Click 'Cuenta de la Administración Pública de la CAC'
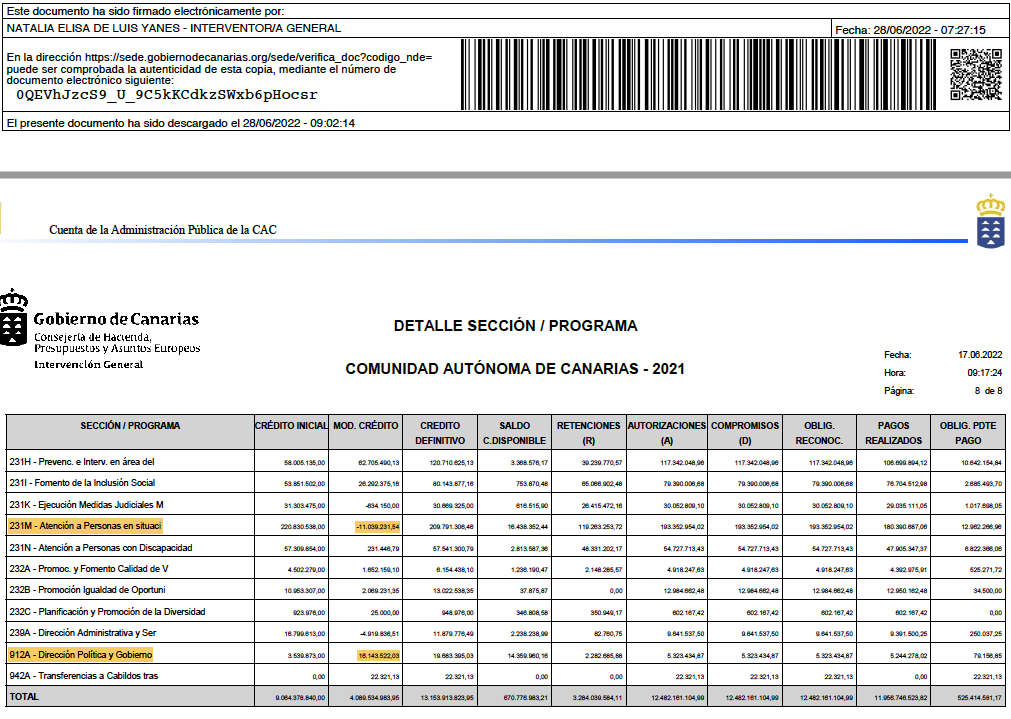Viewport: 1011px width, 719px height. [162, 230]
